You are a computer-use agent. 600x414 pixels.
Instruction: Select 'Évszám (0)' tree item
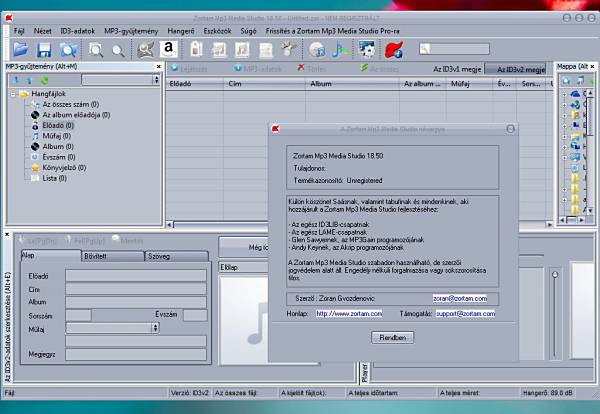59,157
